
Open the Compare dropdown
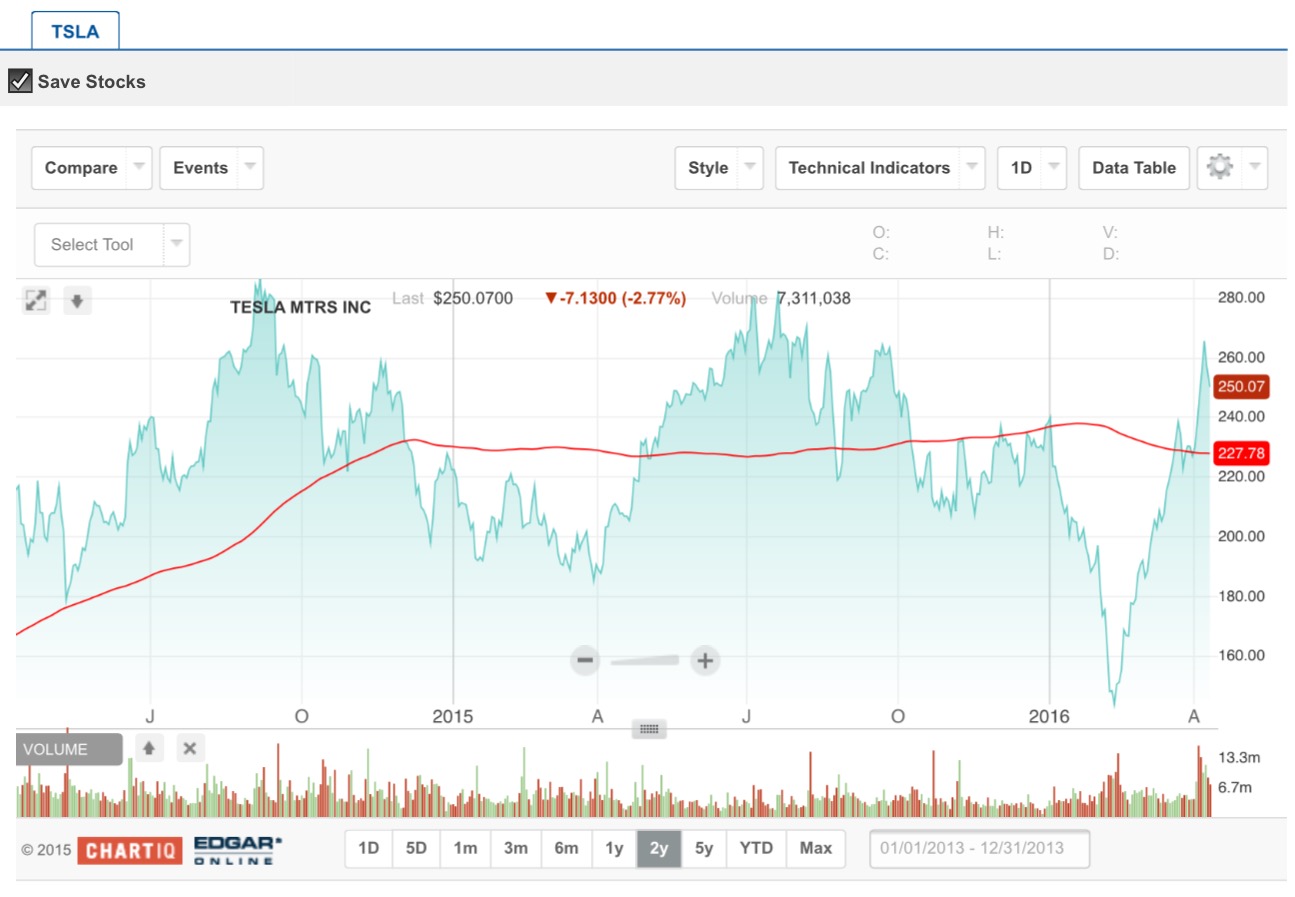(x=91, y=168)
